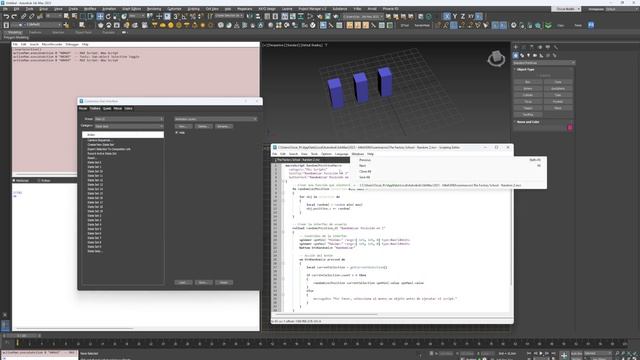640x360 pixels.
Task: Activate the Bind to Space Warp tool
Action: pyautogui.click(x=40, y=16)
